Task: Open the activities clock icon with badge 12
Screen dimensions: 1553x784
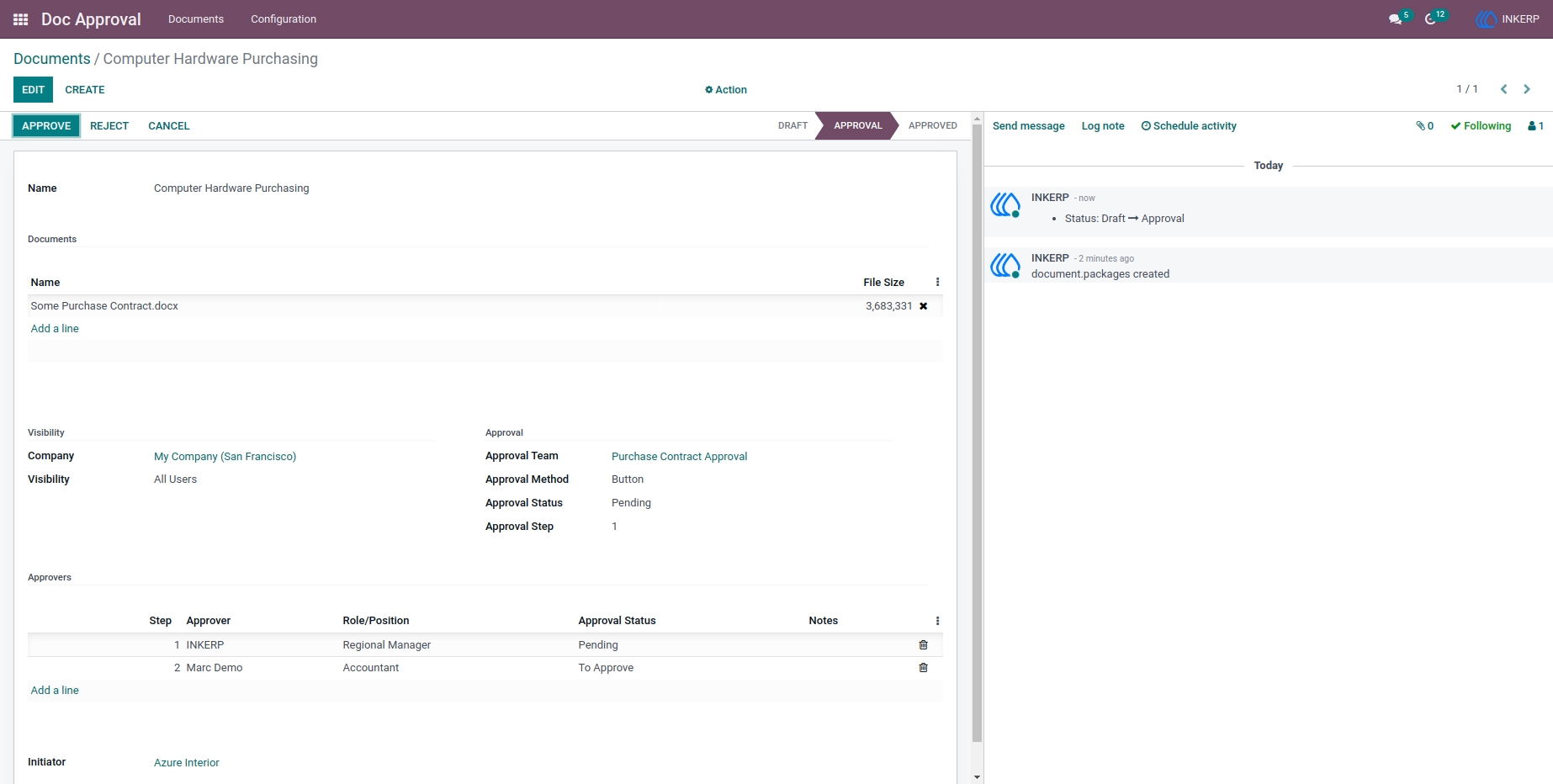Action: [1434, 19]
